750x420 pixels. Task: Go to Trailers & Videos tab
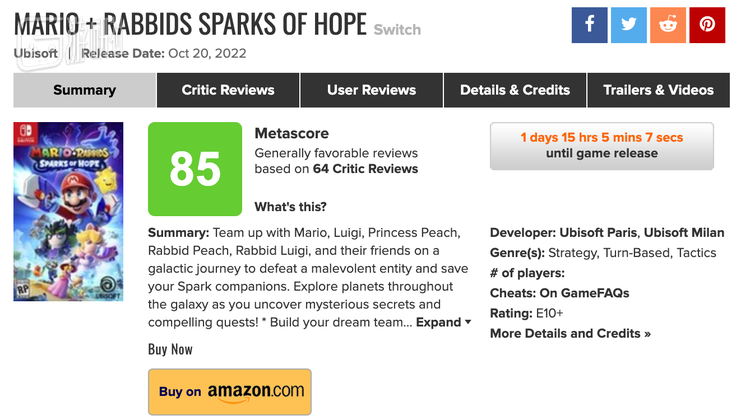pyautogui.click(x=658, y=90)
